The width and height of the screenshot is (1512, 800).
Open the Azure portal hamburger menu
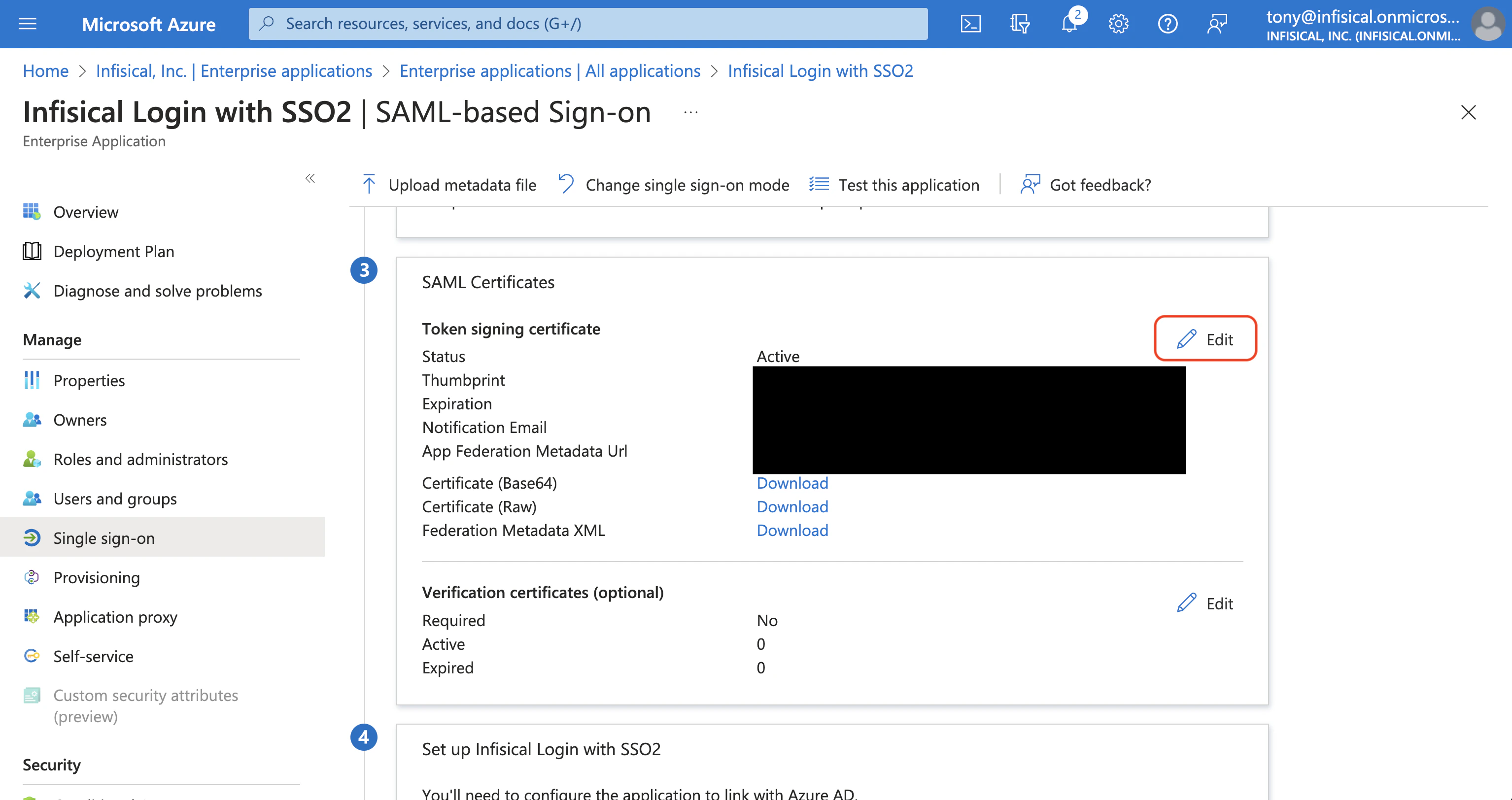click(x=28, y=24)
